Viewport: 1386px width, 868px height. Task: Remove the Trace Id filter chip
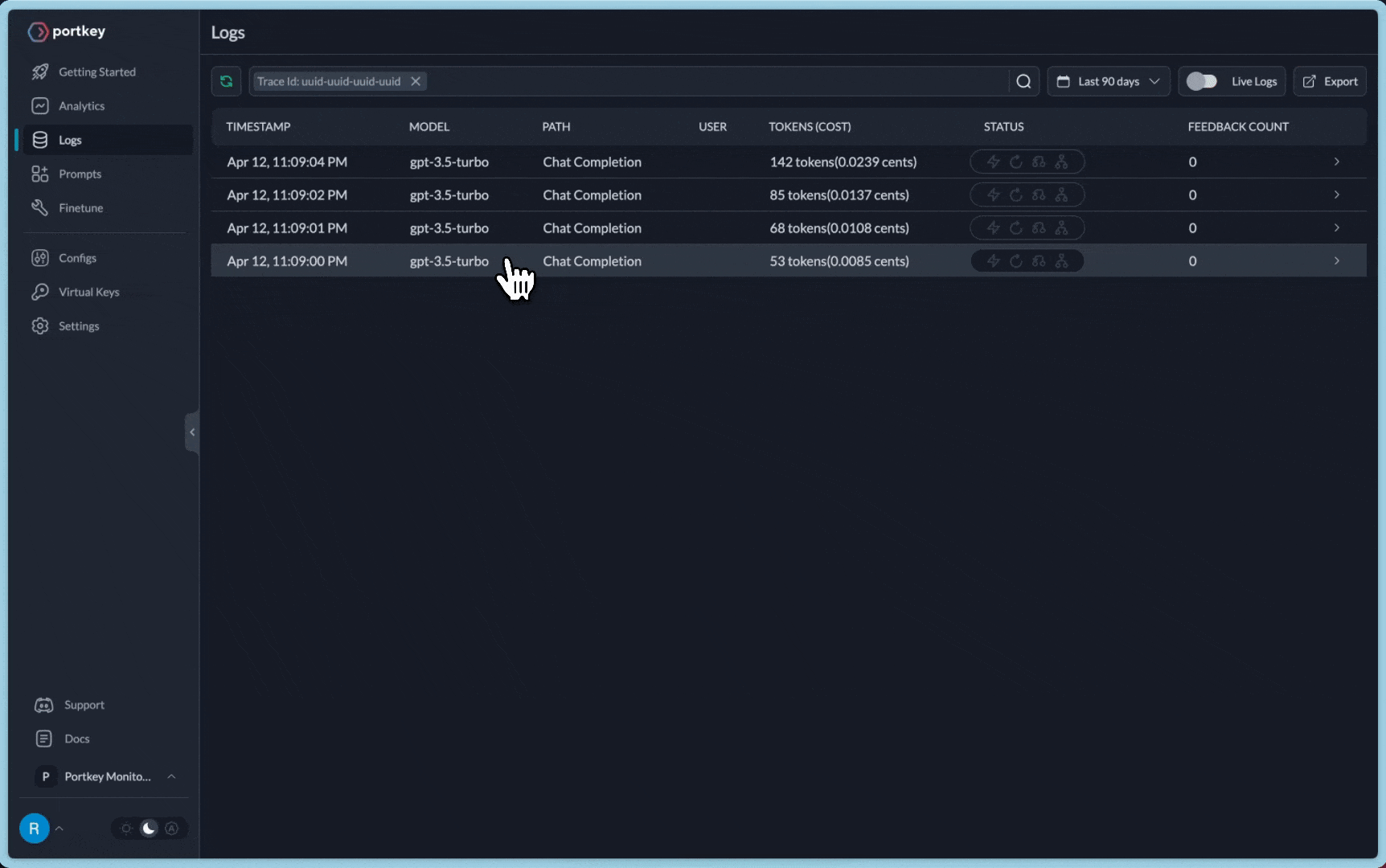(x=416, y=81)
